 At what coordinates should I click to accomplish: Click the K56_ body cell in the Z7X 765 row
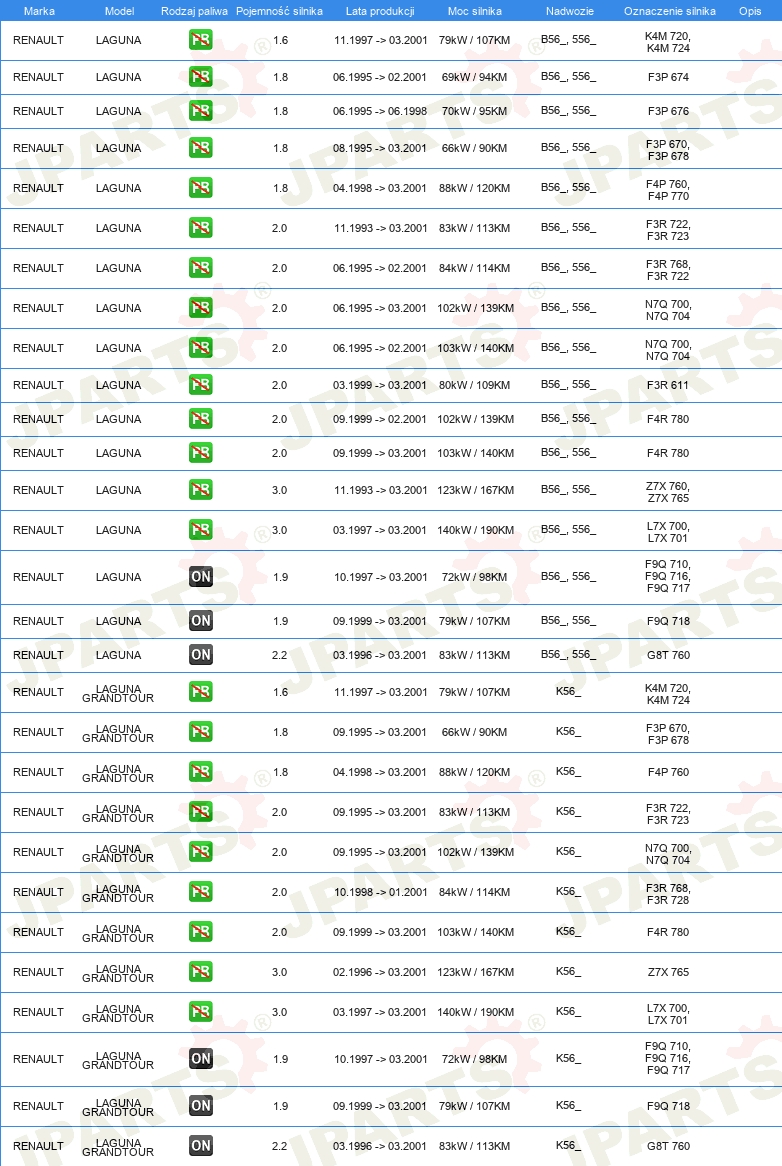[569, 971]
